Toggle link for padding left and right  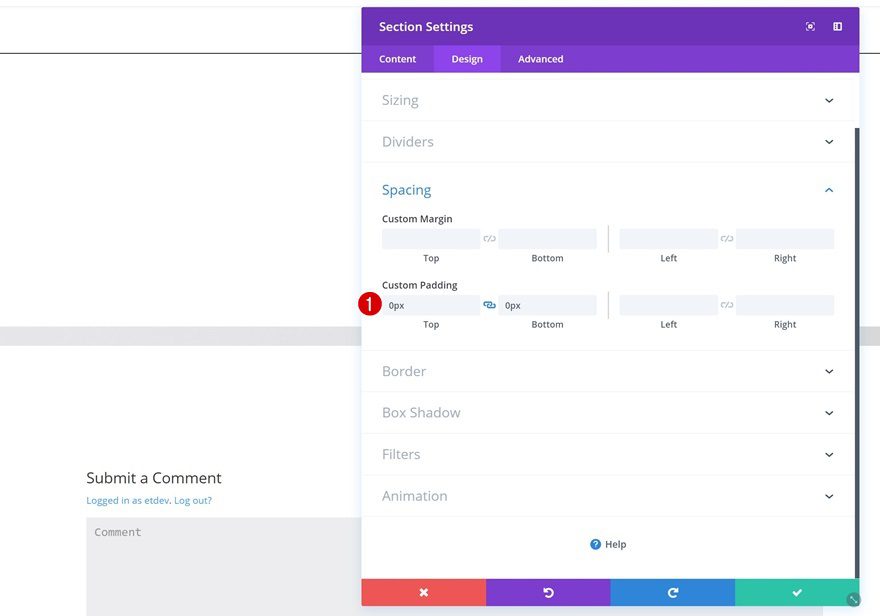727,305
